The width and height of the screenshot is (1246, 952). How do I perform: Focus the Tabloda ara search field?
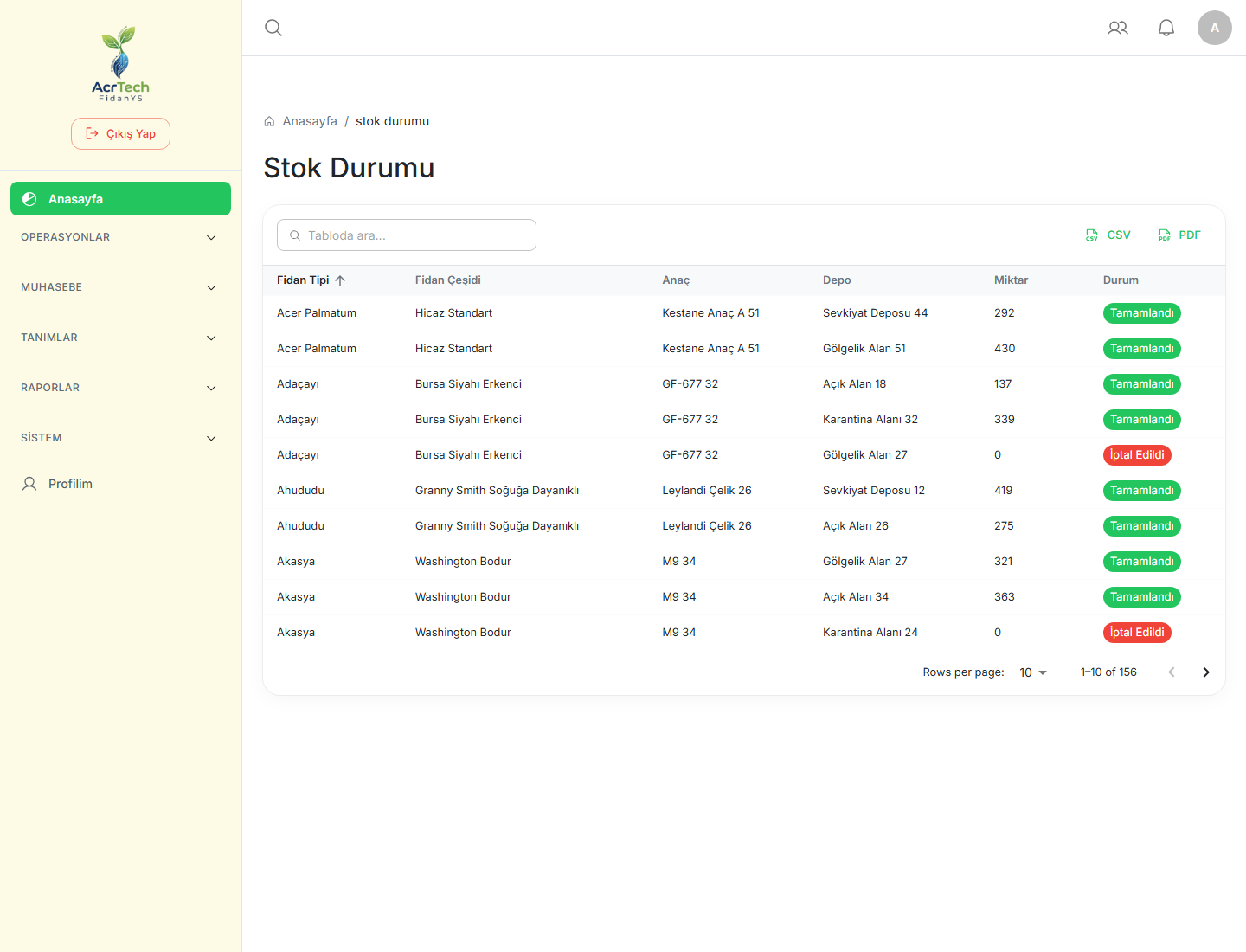407,235
